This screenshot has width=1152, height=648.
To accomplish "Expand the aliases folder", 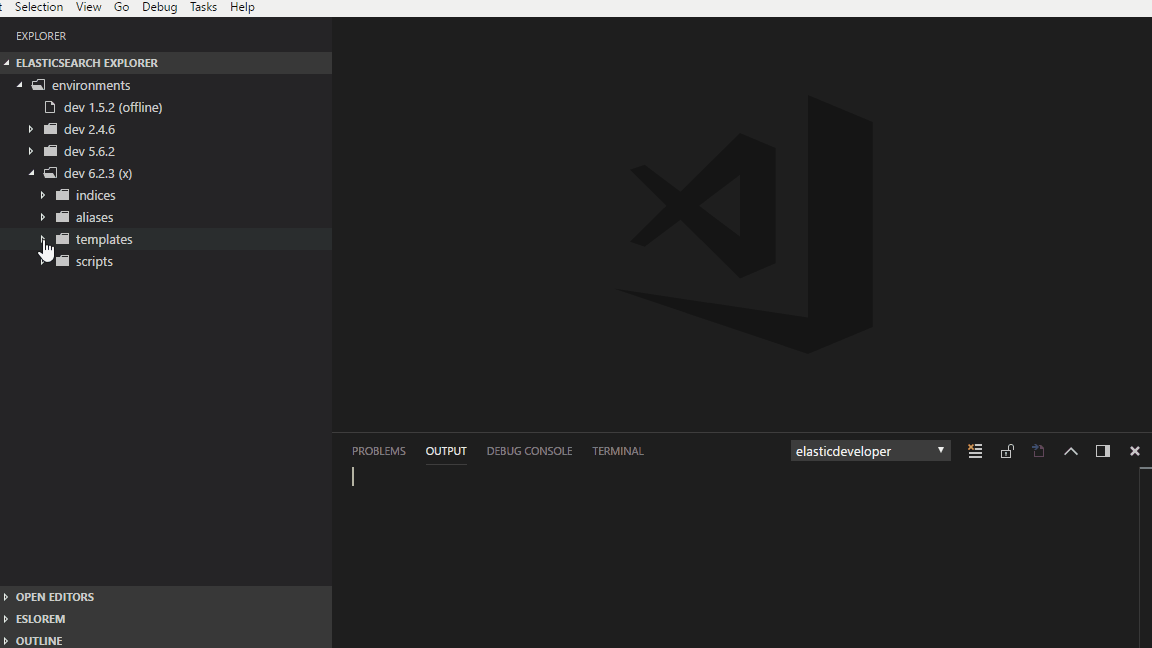I will click(43, 217).
